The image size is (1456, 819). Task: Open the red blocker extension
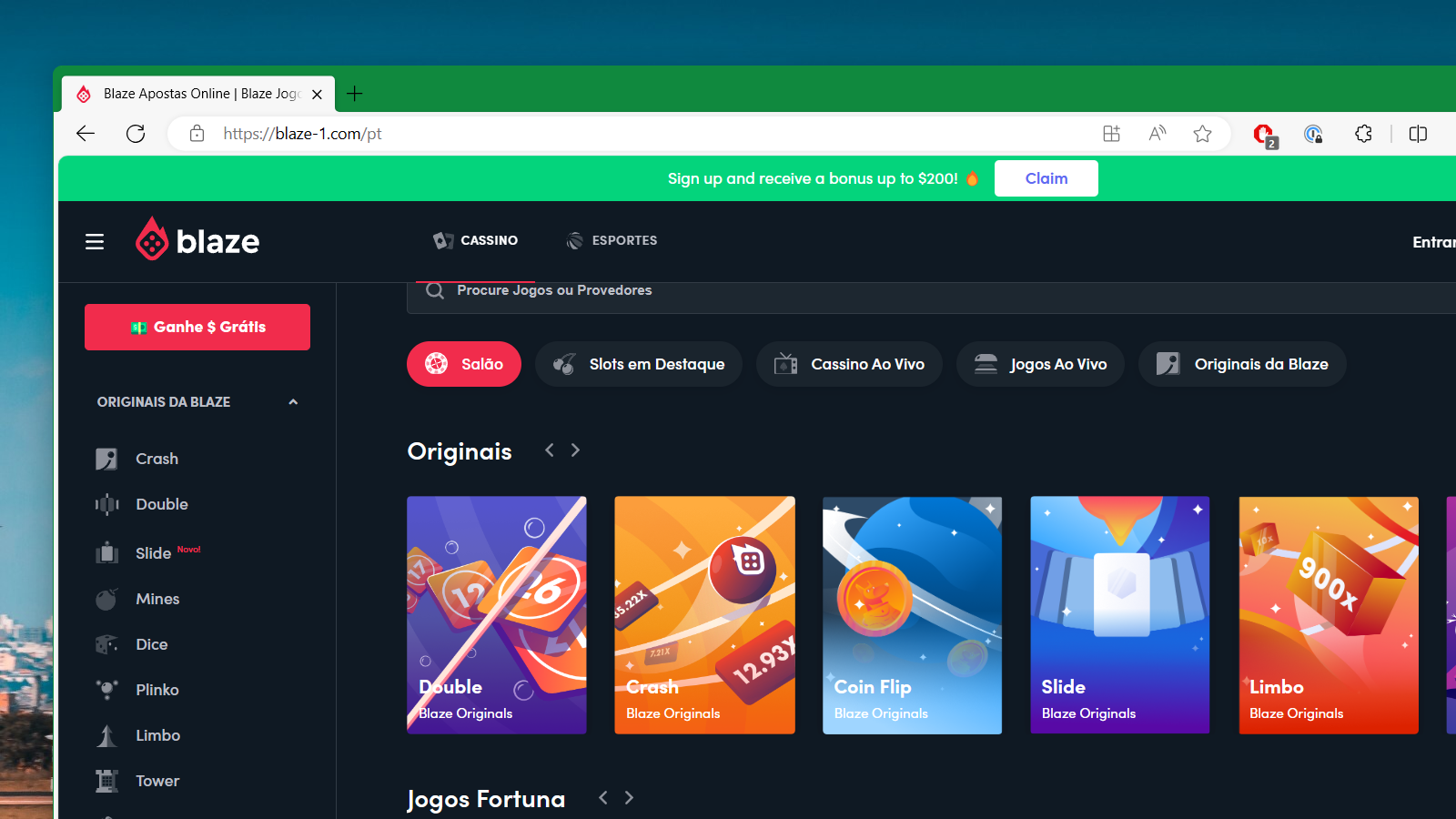pyautogui.click(x=1264, y=135)
